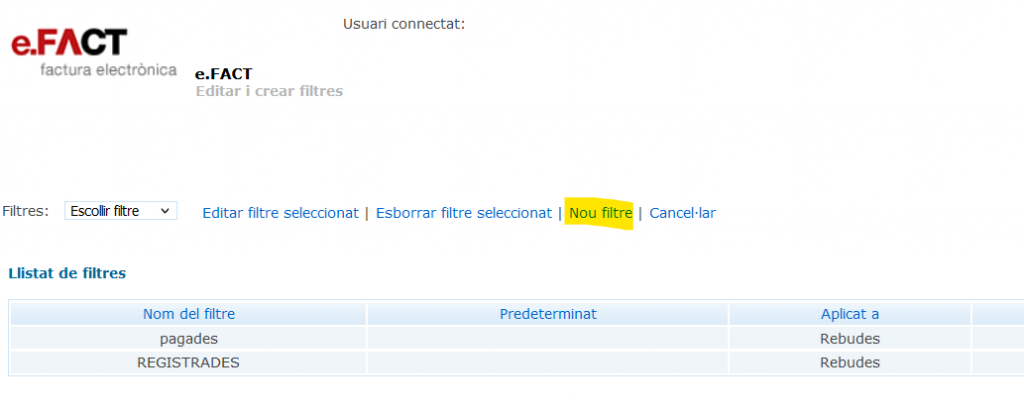Click the Editar i crear filtres subtitle

pyautogui.click(x=269, y=91)
